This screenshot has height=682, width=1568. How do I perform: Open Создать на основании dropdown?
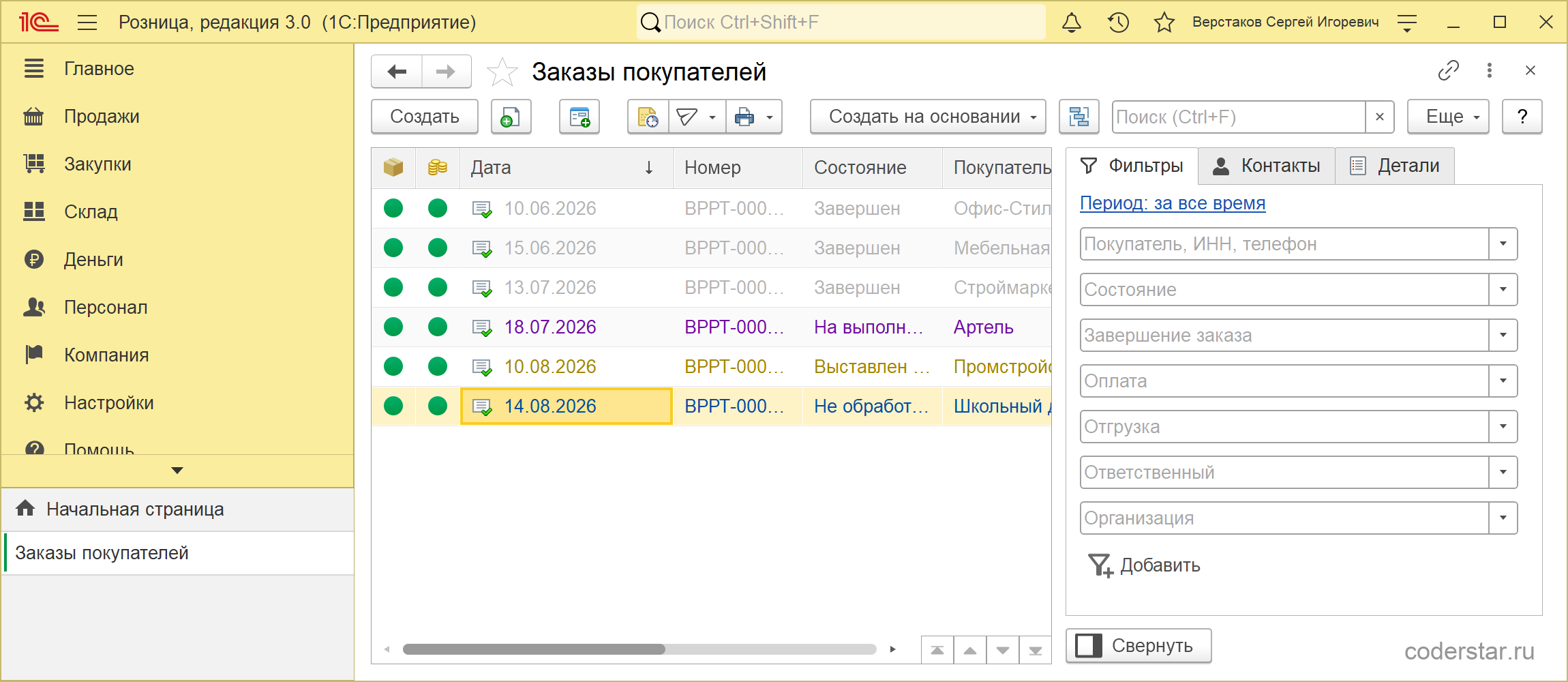point(928,117)
